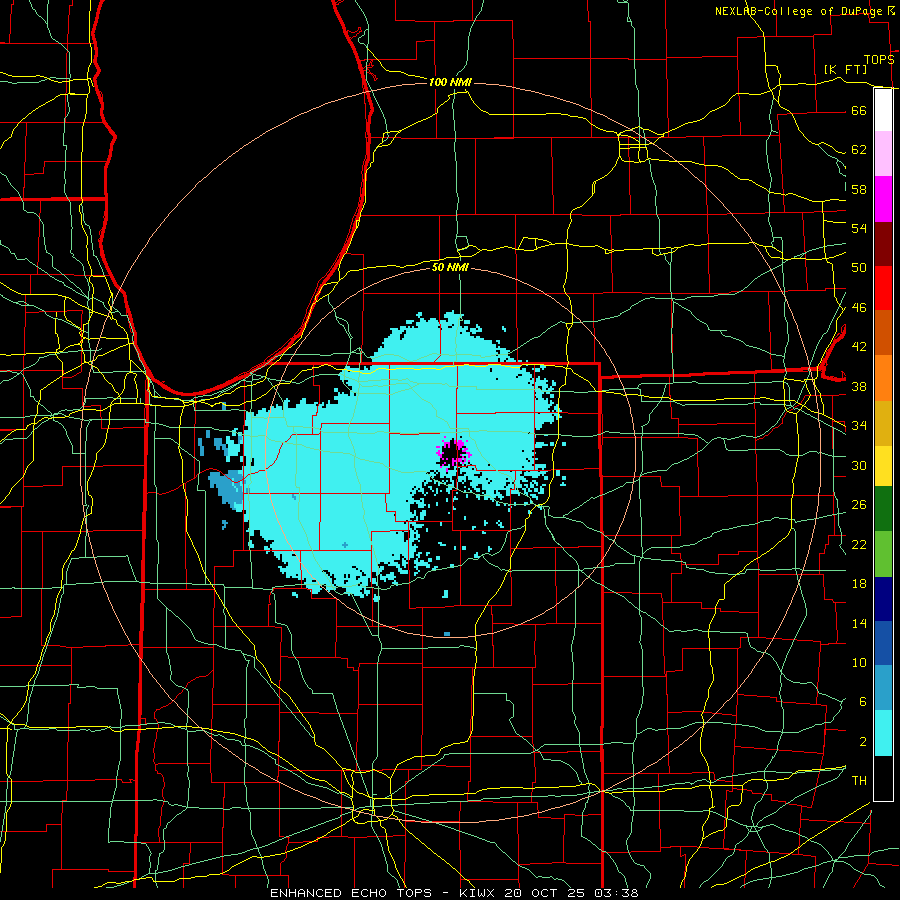Click the legend value 10

tap(859, 662)
